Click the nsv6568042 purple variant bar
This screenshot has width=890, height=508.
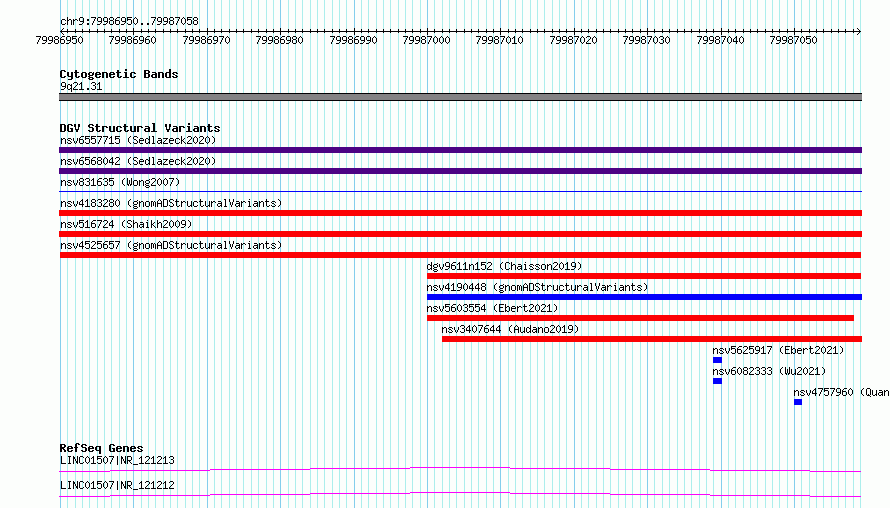pos(460,171)
